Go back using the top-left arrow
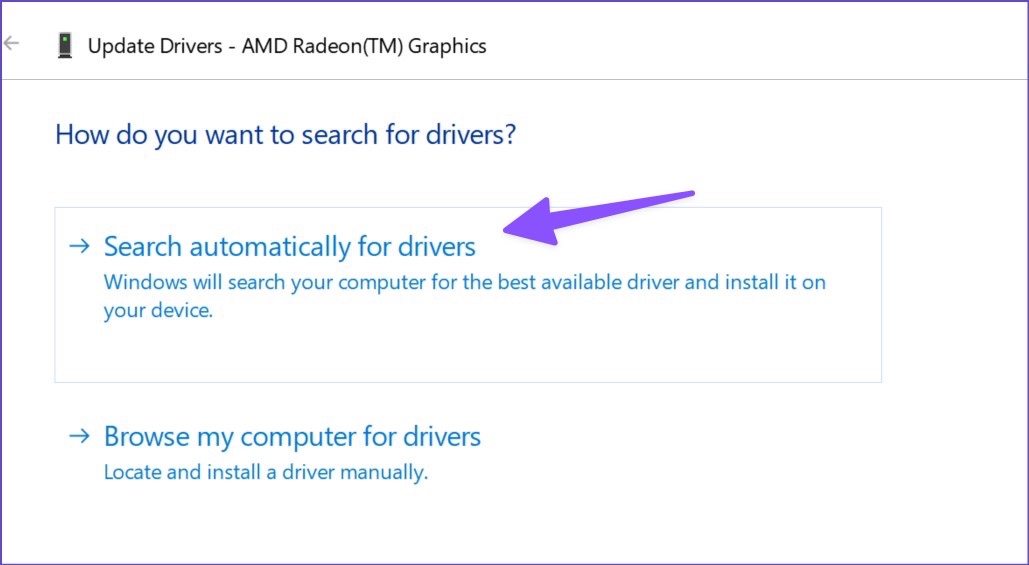Screen dimensions: 1029x565 click(12, 44)
